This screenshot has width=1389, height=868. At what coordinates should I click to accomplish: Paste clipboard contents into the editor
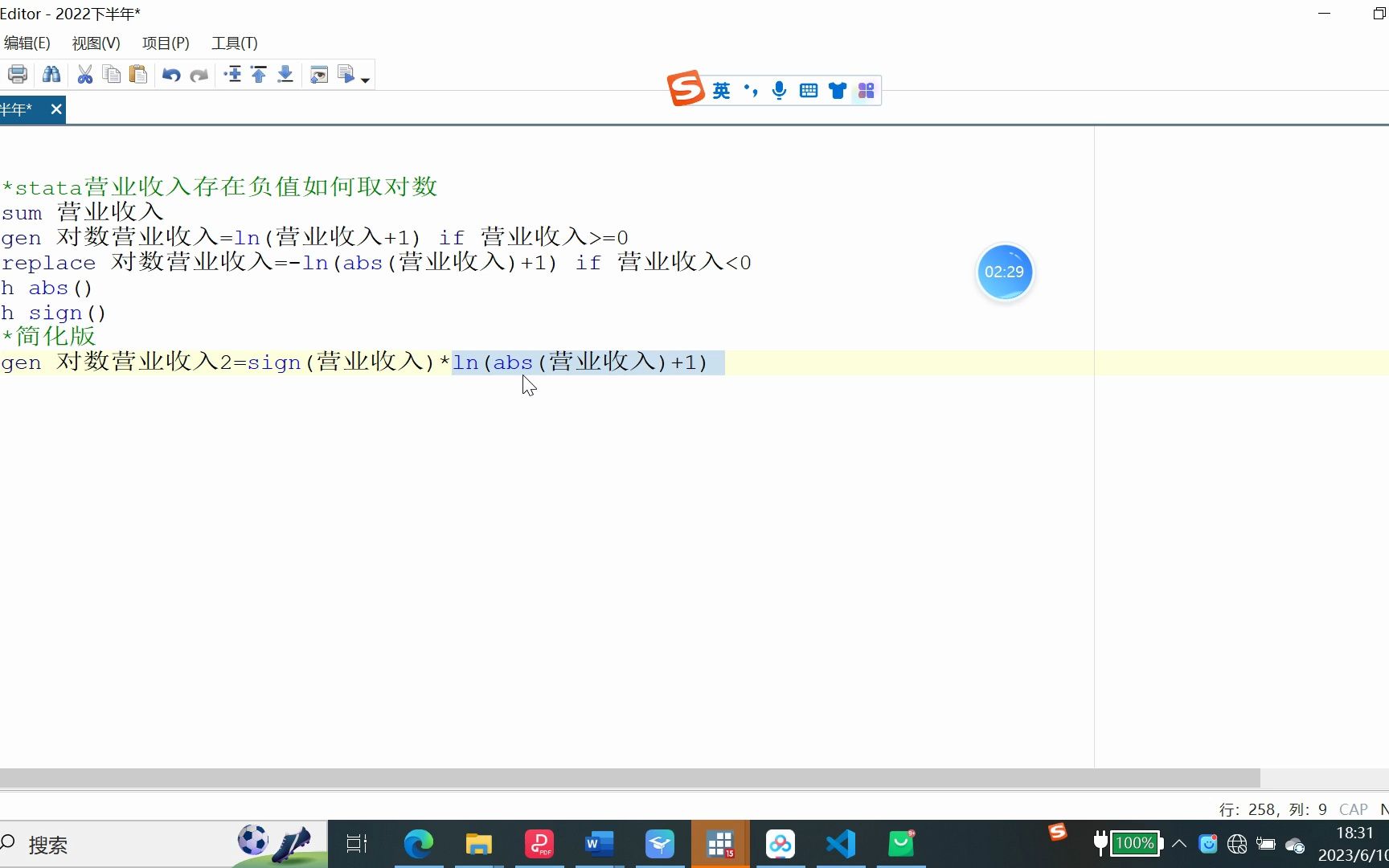click(x=138, y=74)
